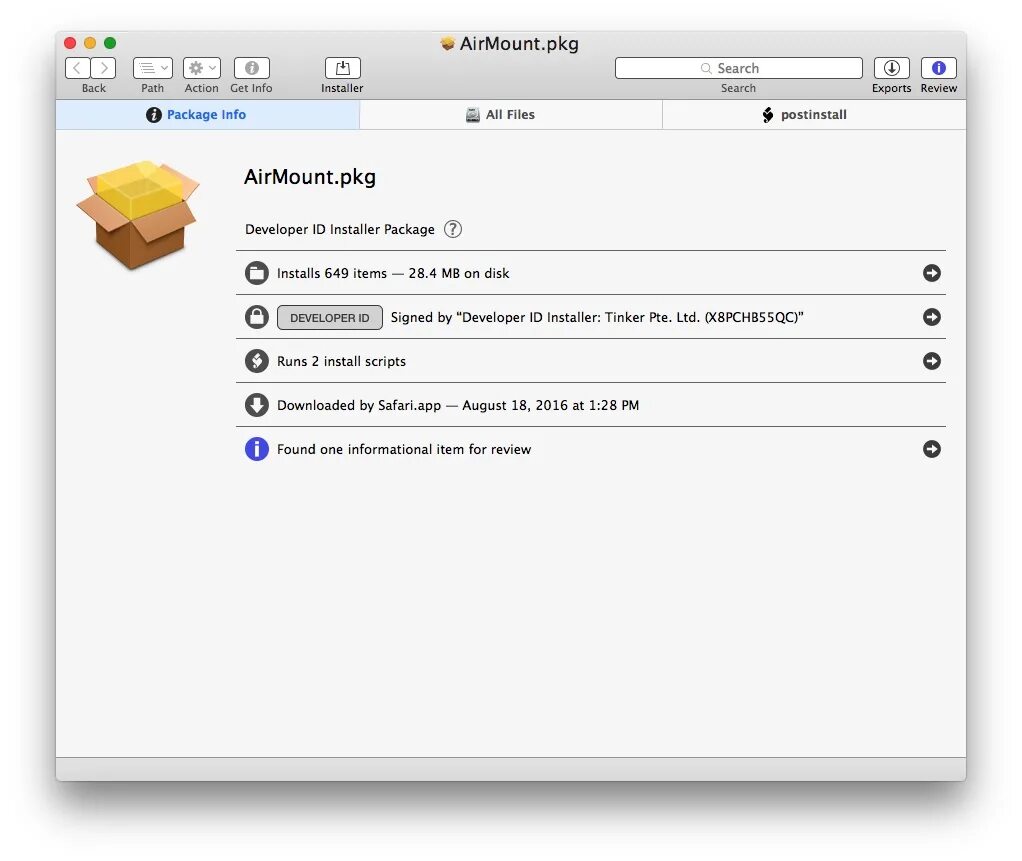
Task: Focus the Search field
Action: (x=738, y=68)
